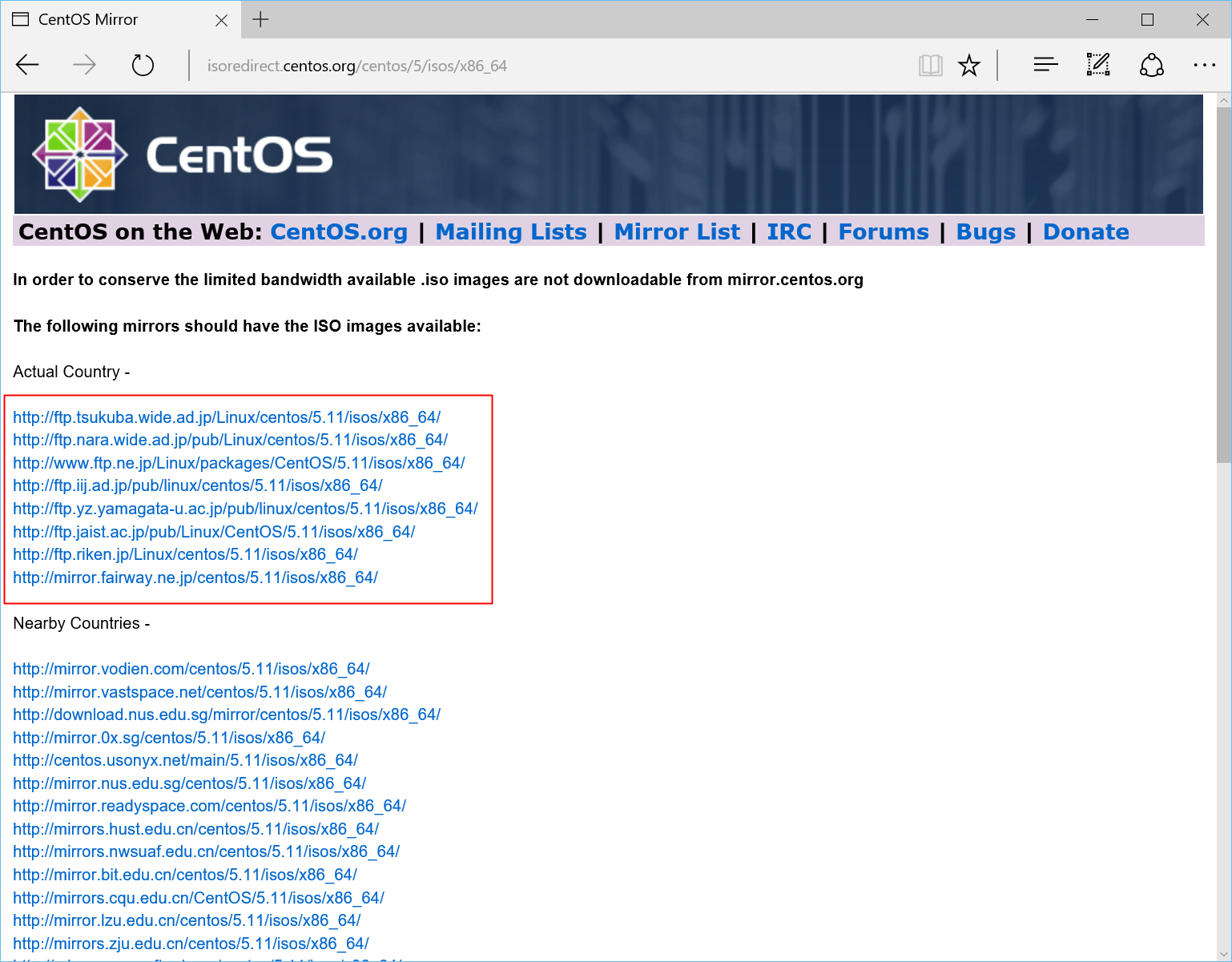This screenshot has width=1232, height=962.
Task: Open the CentOS.org link
Action: tap(339, 231)
